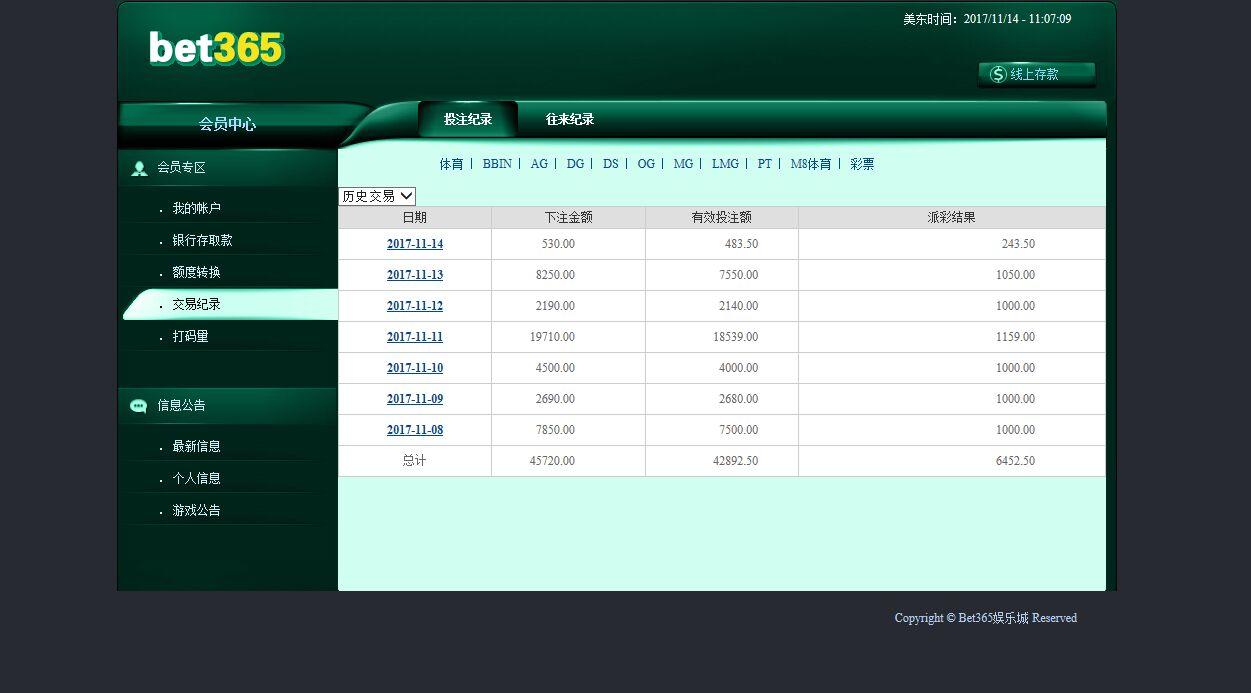Click the payout value 1159.00
Viewport: 1251px width, 693px height.
tap(1015, 337)
